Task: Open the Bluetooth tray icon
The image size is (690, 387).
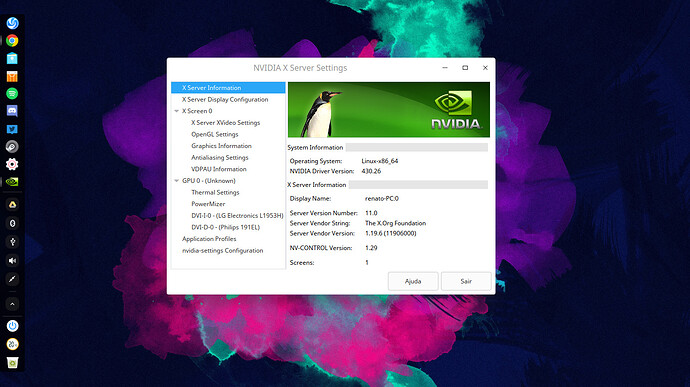Action: pyautogui.click(x=12, y=223)
